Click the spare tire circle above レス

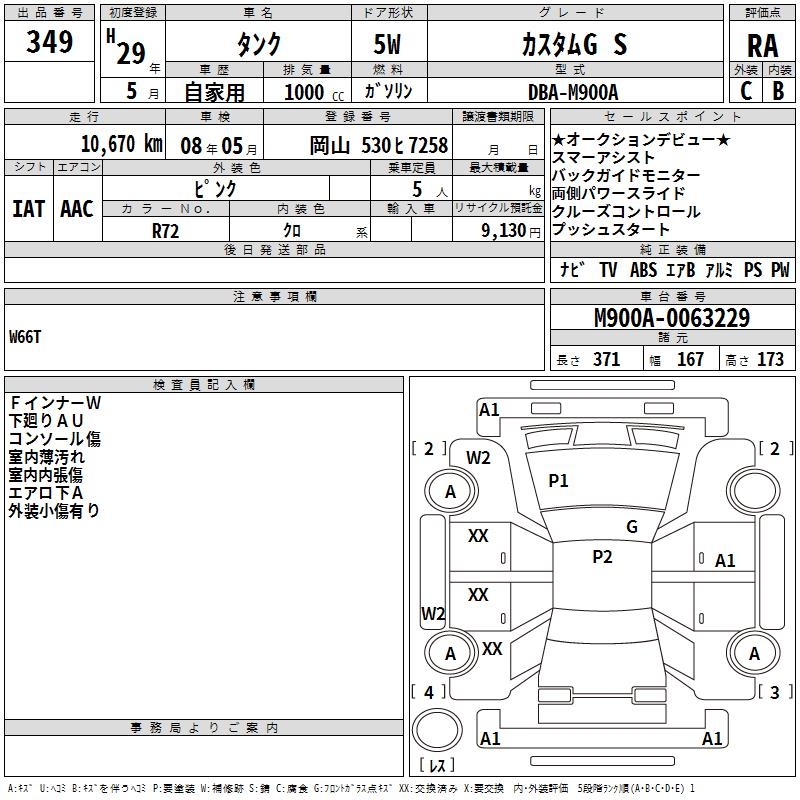pyautogui.click(x=437, y=730)
